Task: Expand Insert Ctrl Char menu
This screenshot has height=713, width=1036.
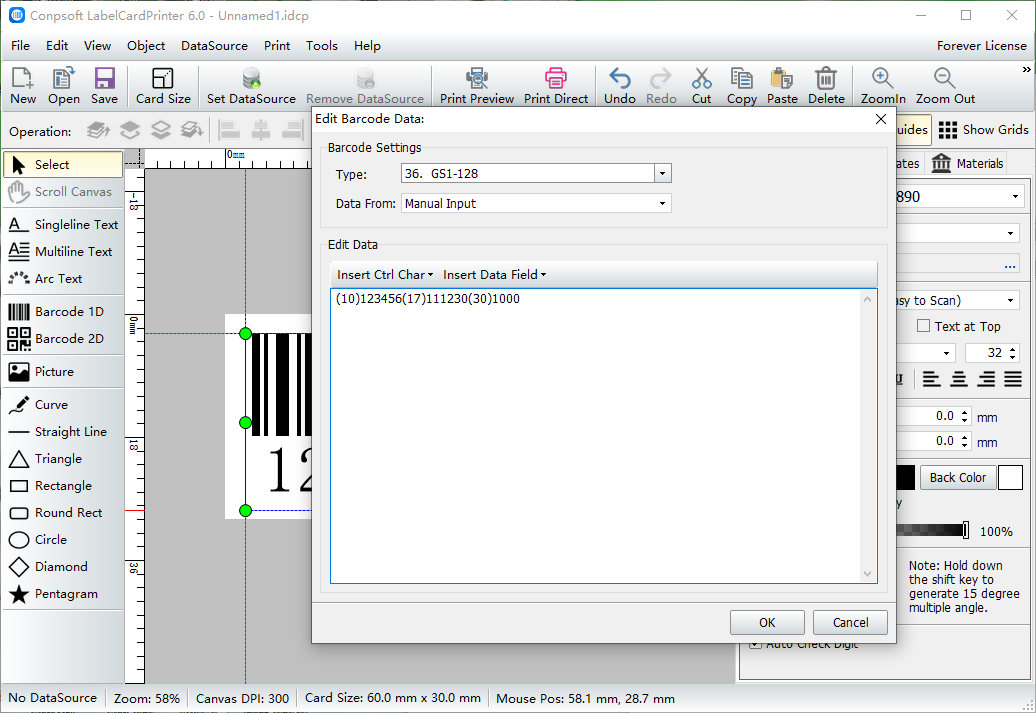Action: click(385, 275)
